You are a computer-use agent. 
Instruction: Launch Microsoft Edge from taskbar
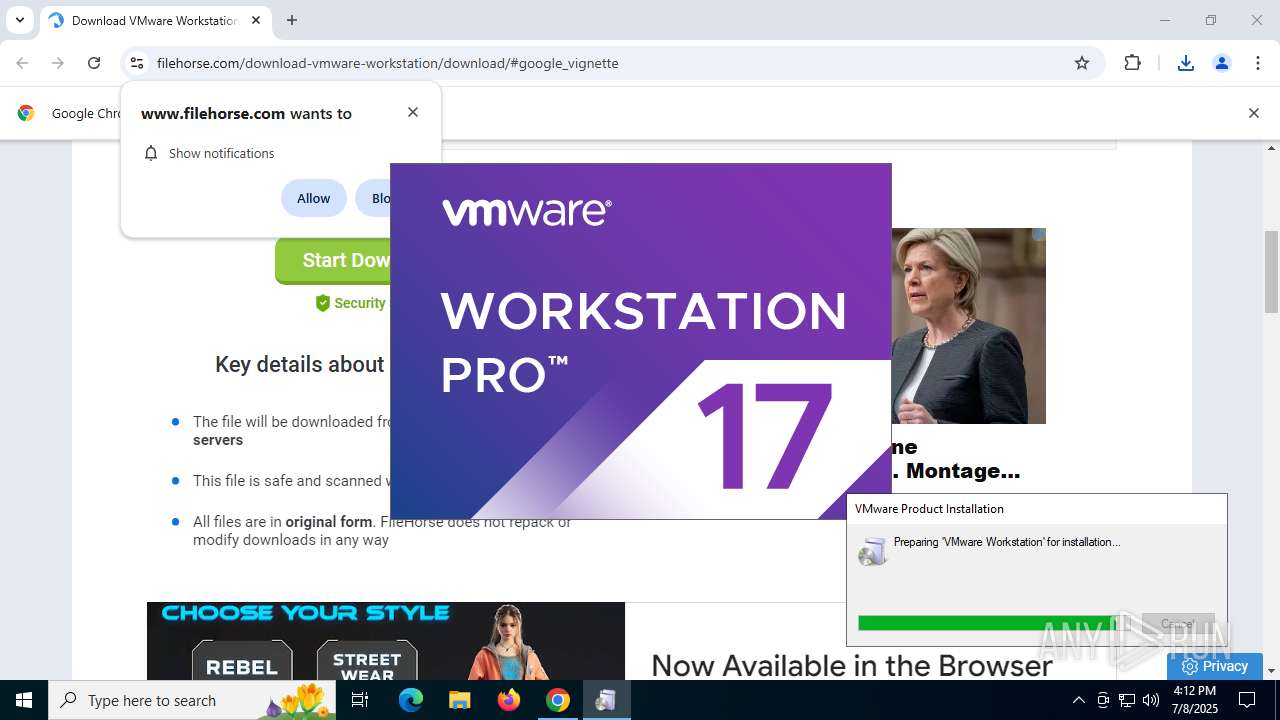pyautogui.click(x=411, y=700)
